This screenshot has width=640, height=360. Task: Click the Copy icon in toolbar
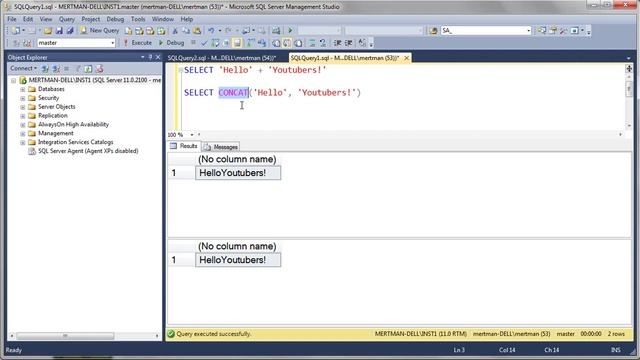pos(186,31)
